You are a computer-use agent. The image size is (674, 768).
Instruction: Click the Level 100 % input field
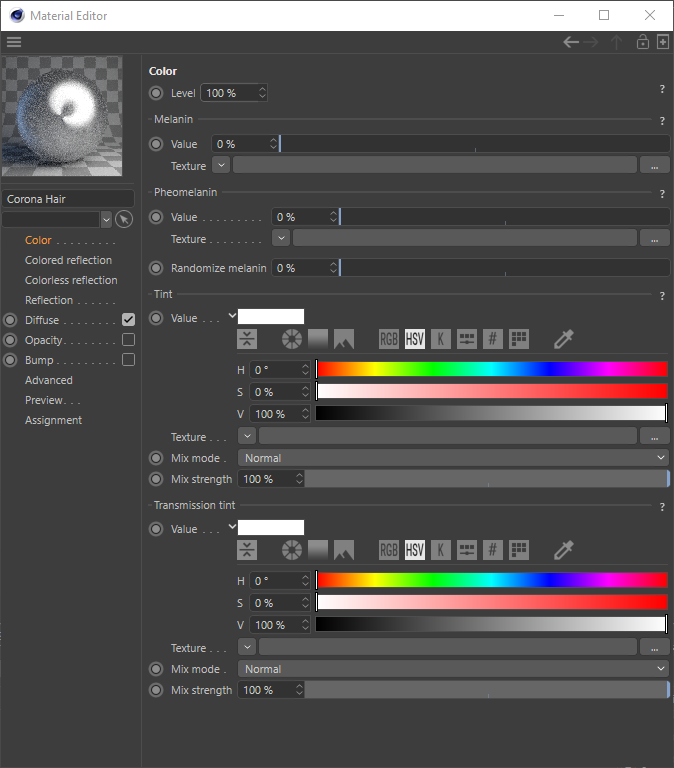[234, 93]
